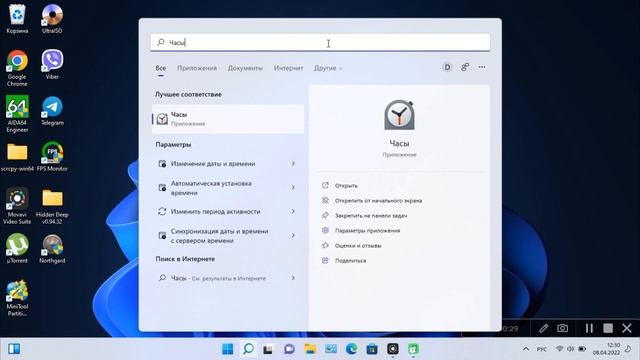Open the three-dots options in search panel
The width and height of the screenshot is (640, 360).
point(482,67)
